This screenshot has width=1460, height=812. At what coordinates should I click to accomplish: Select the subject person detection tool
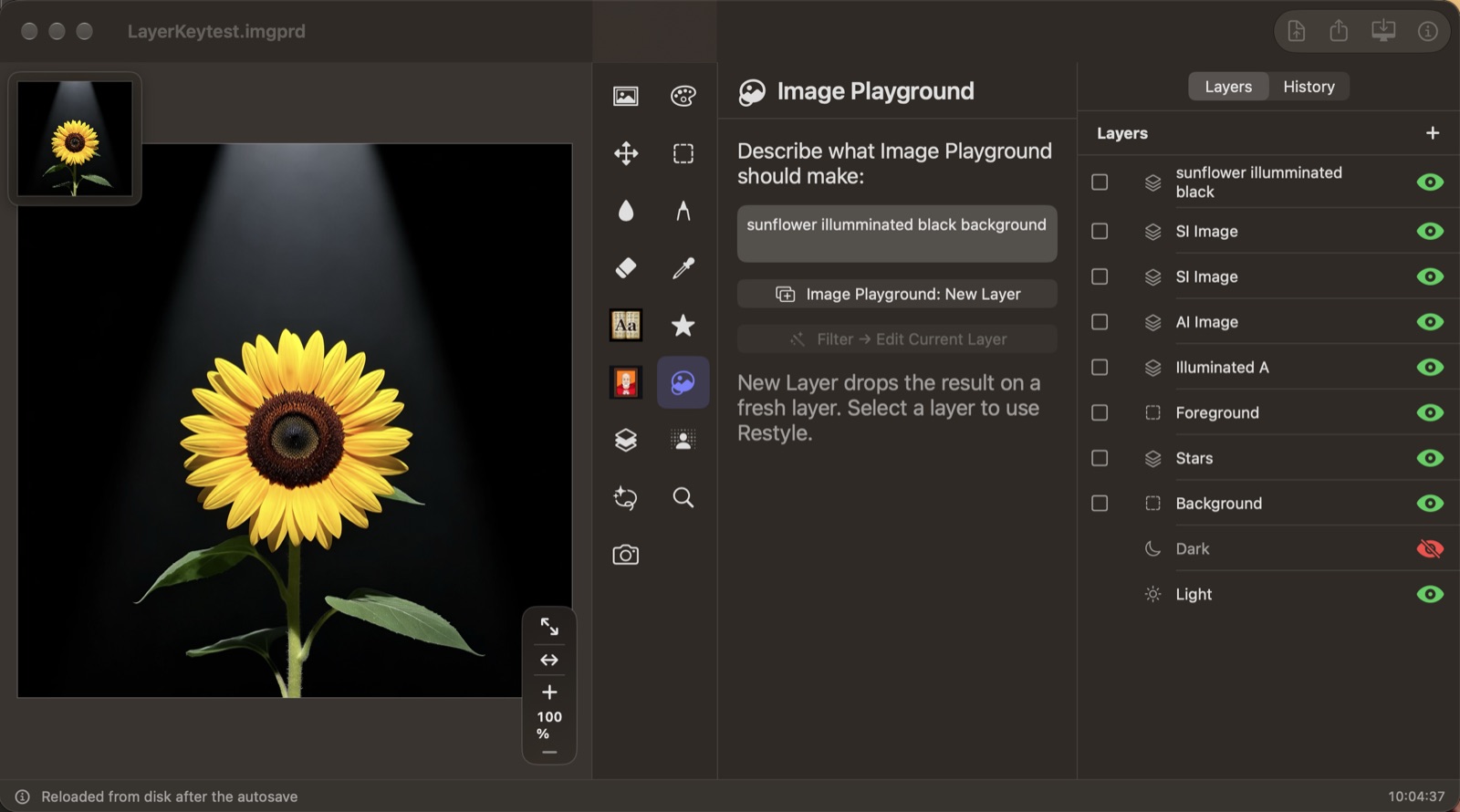tap(683, 440)
